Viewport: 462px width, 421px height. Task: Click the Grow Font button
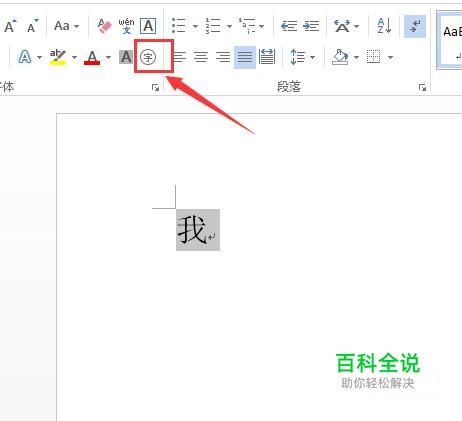click(10, 26)
